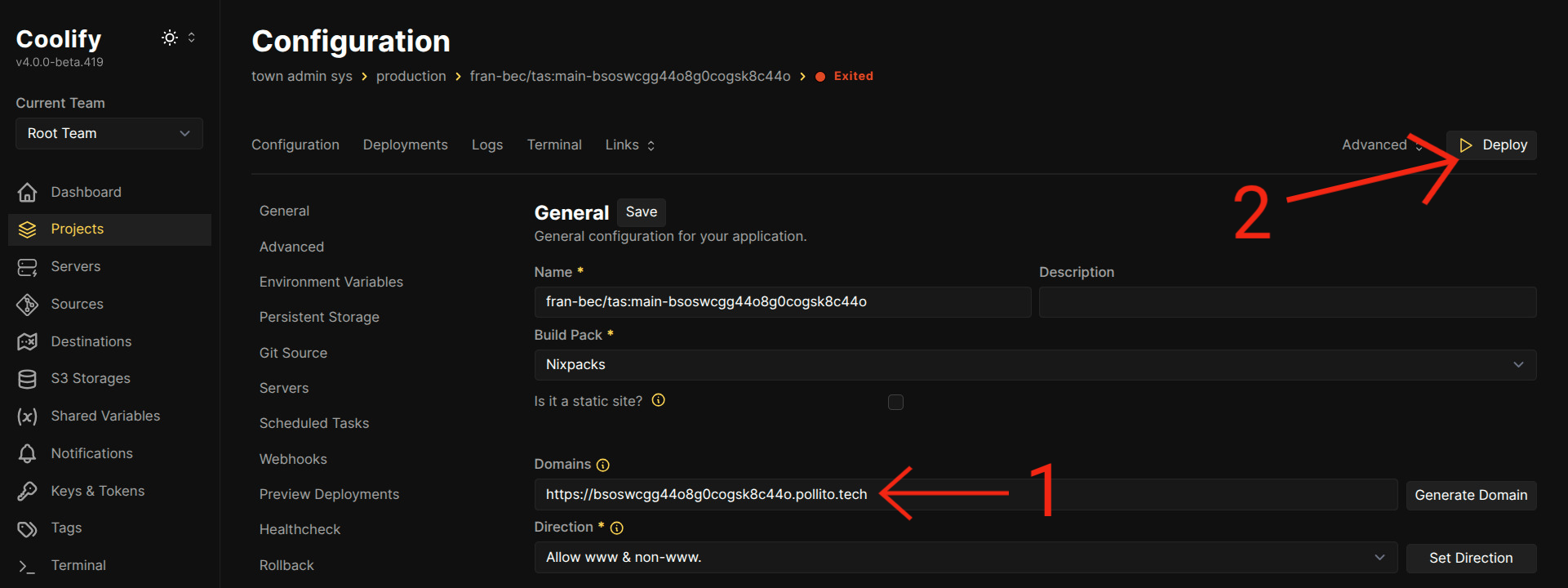Open the Direction dropdown
This screenshot has height=588, width=1568.
[x=966, y=557]
